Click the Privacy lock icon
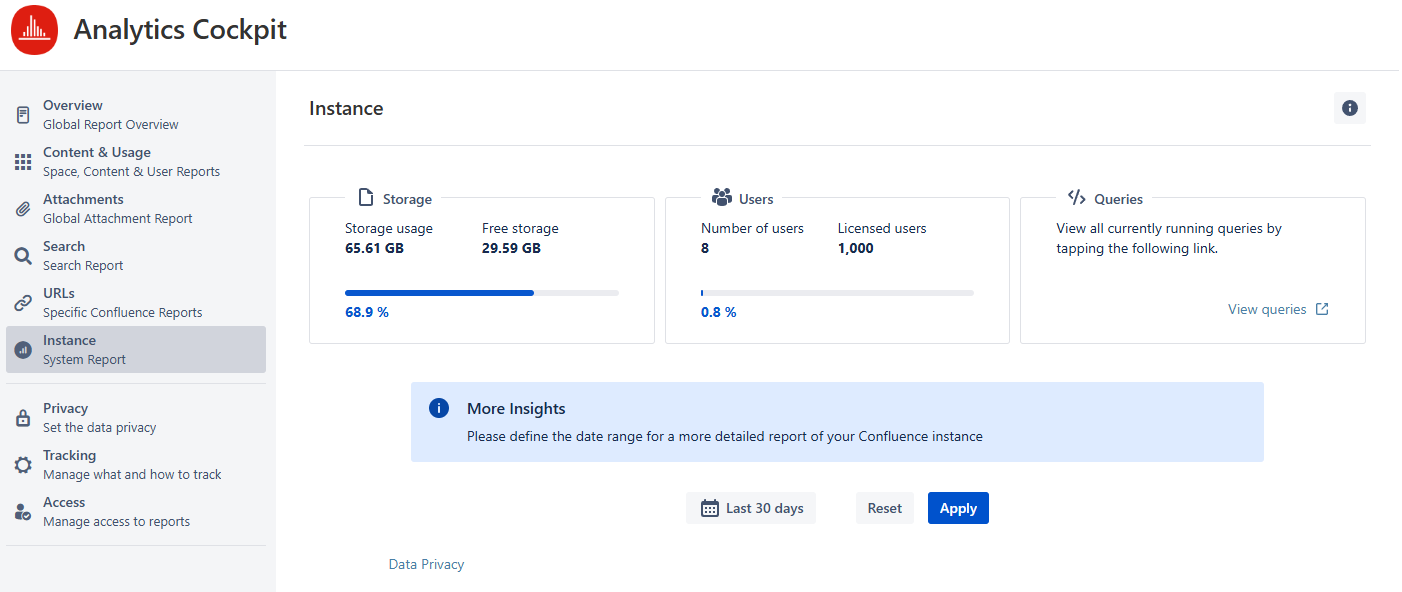 23,418
